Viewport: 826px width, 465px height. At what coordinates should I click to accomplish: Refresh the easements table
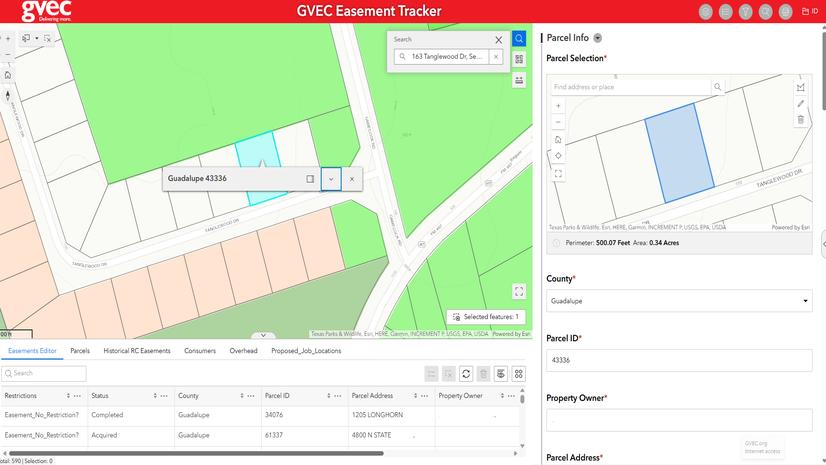click(x=466, y=374)
